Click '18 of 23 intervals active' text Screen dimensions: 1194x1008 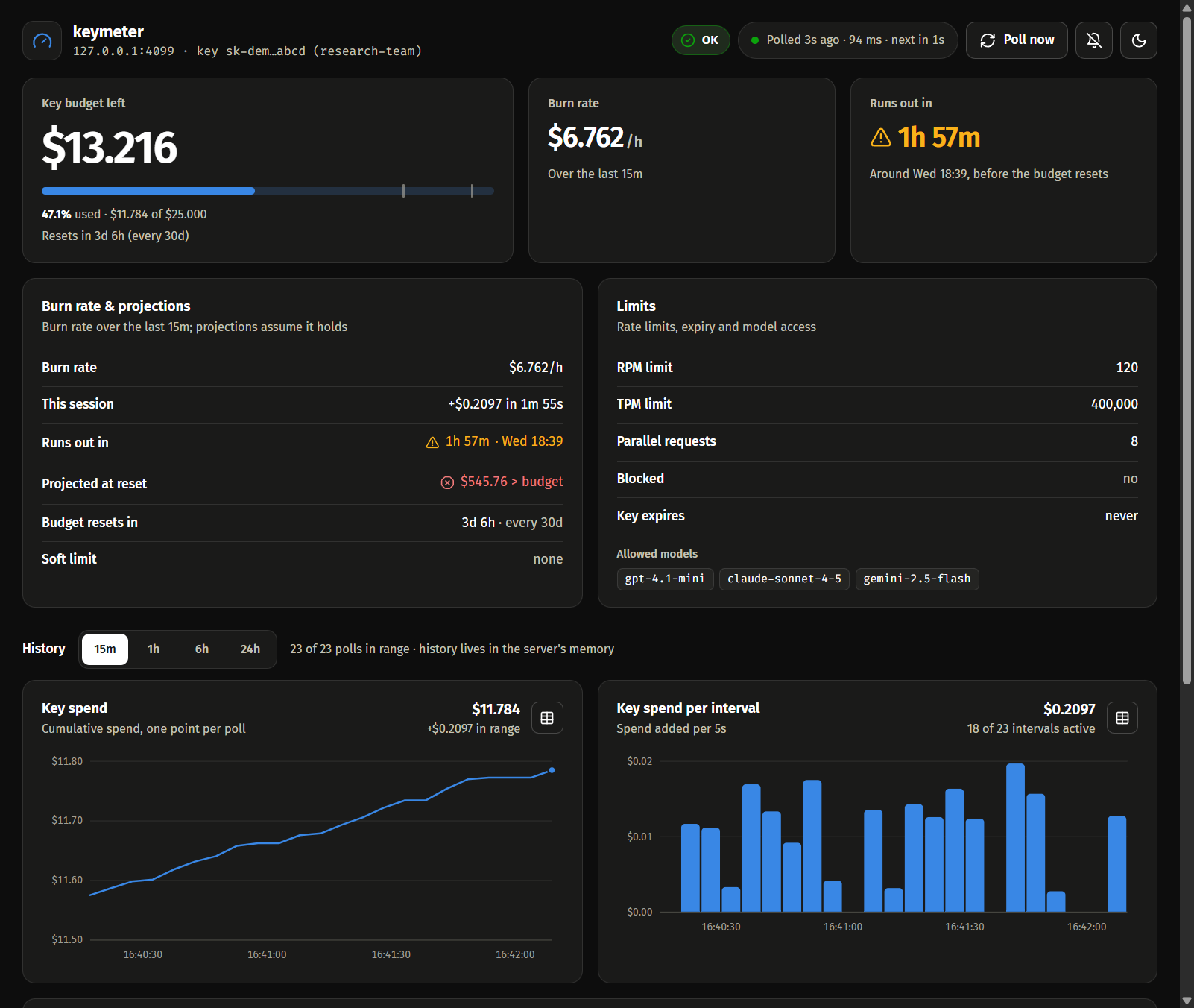(x=1031, y=728)
